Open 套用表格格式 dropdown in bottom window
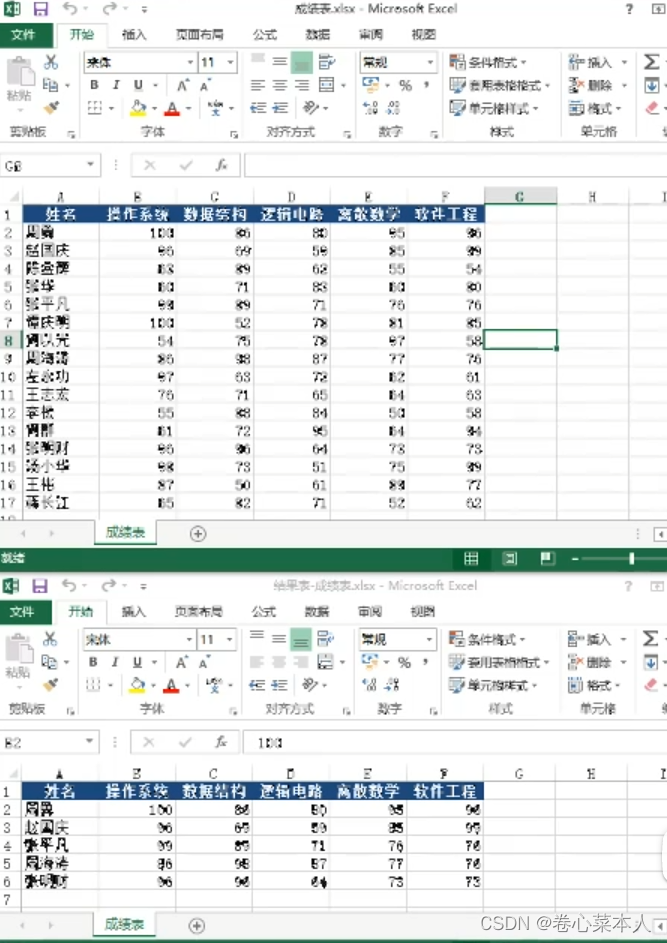The width and height of the screenshot is (667, 943). click(499, 662)
